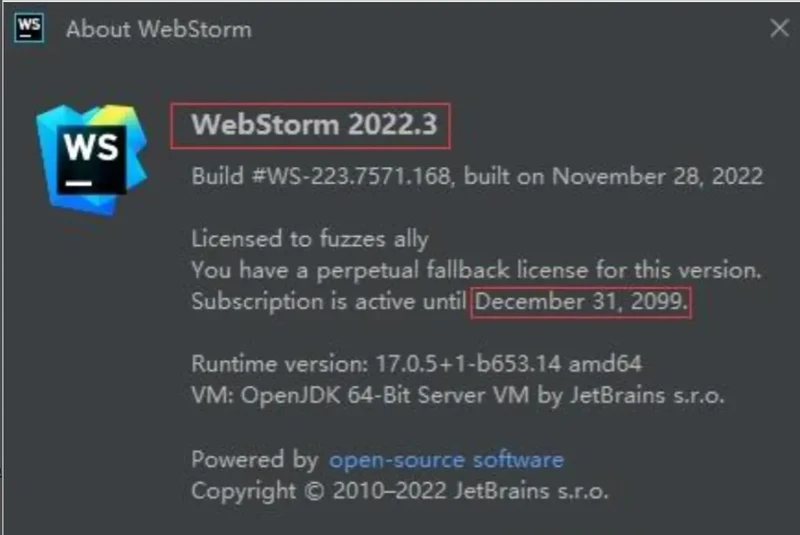Select build number #WS-223.7571.168
Screen dimensions: 800x535
coord(352,176)
